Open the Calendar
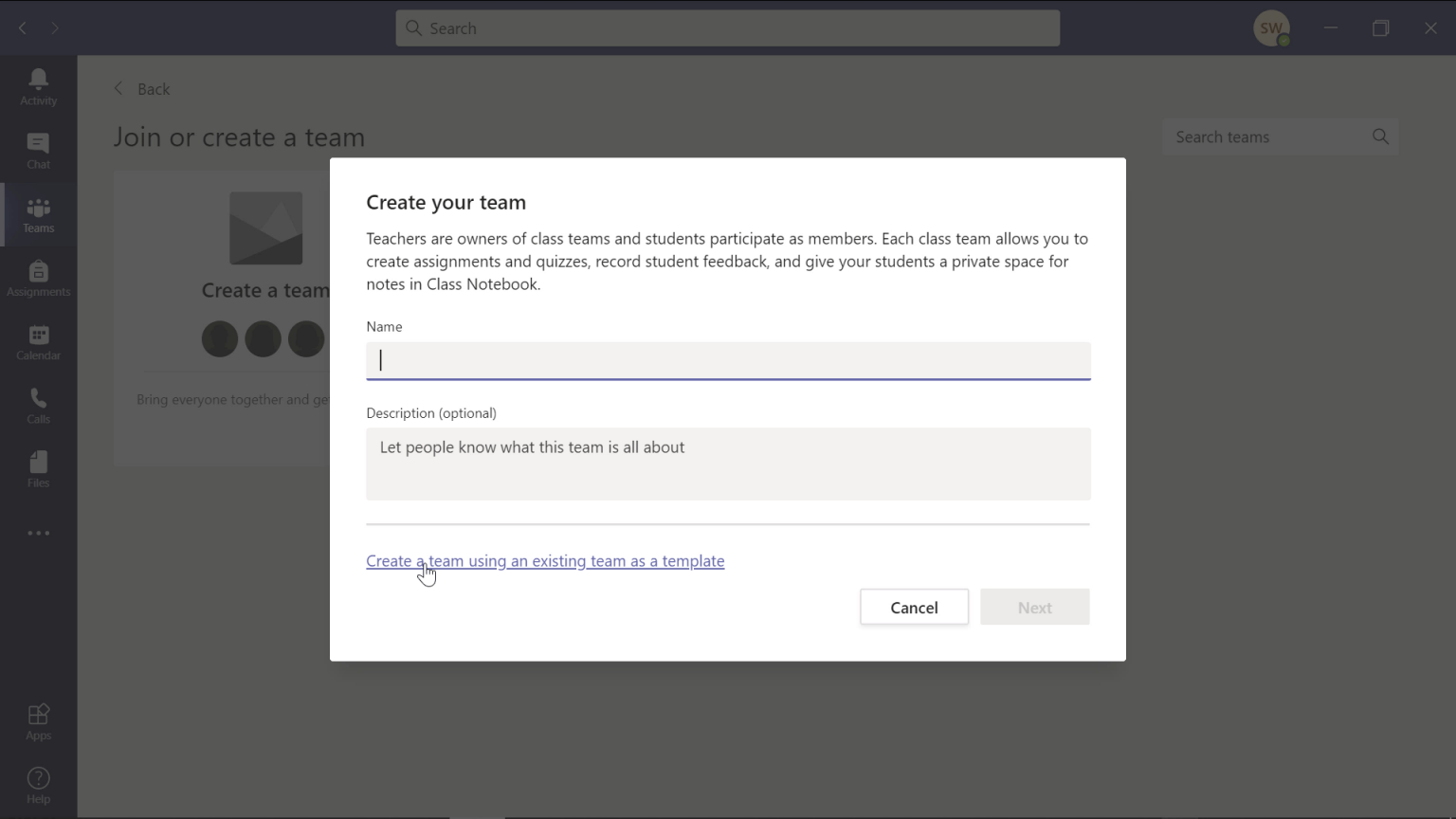1456x819 pixels. 38,341
